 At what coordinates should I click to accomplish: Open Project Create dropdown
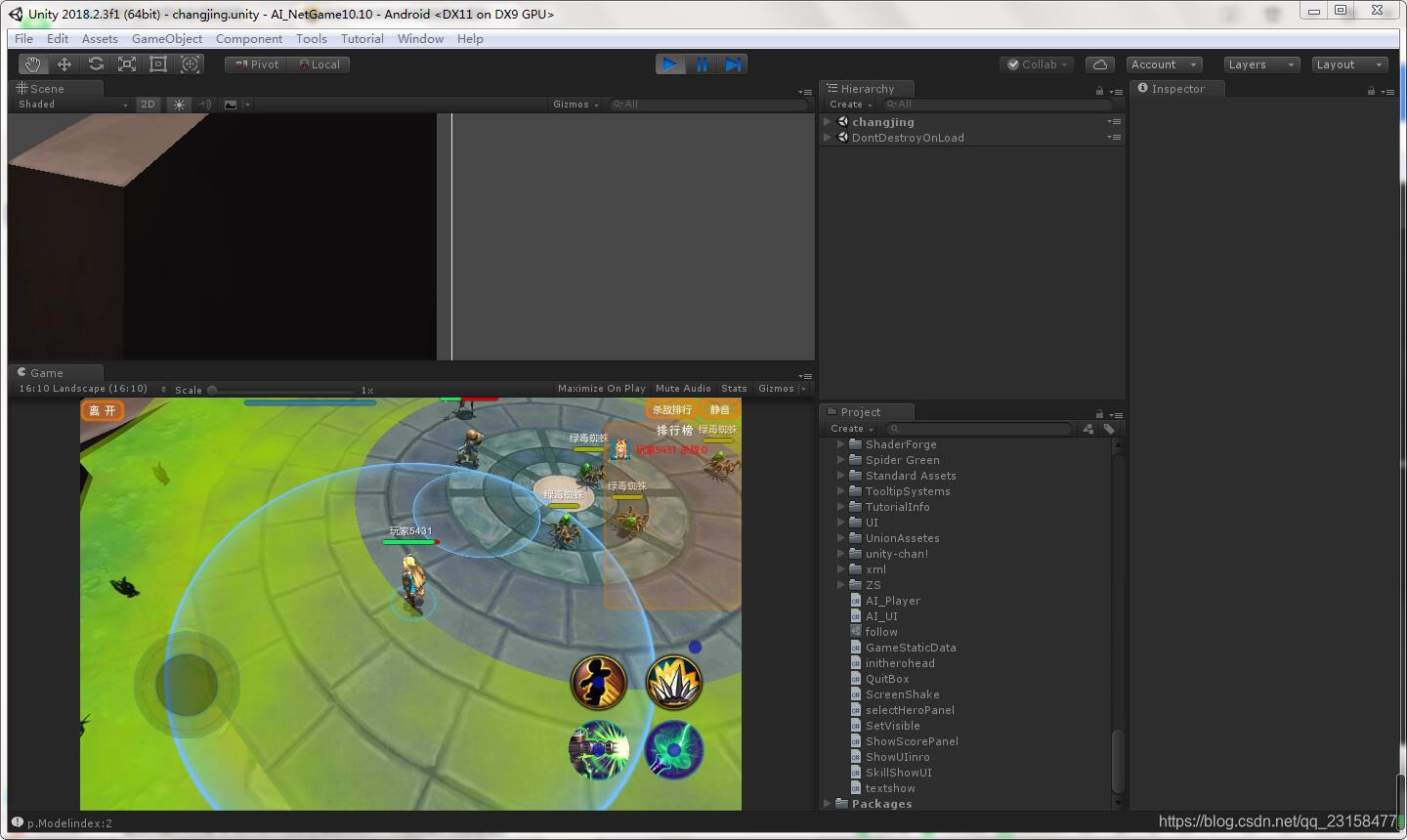tap(851, 429)
